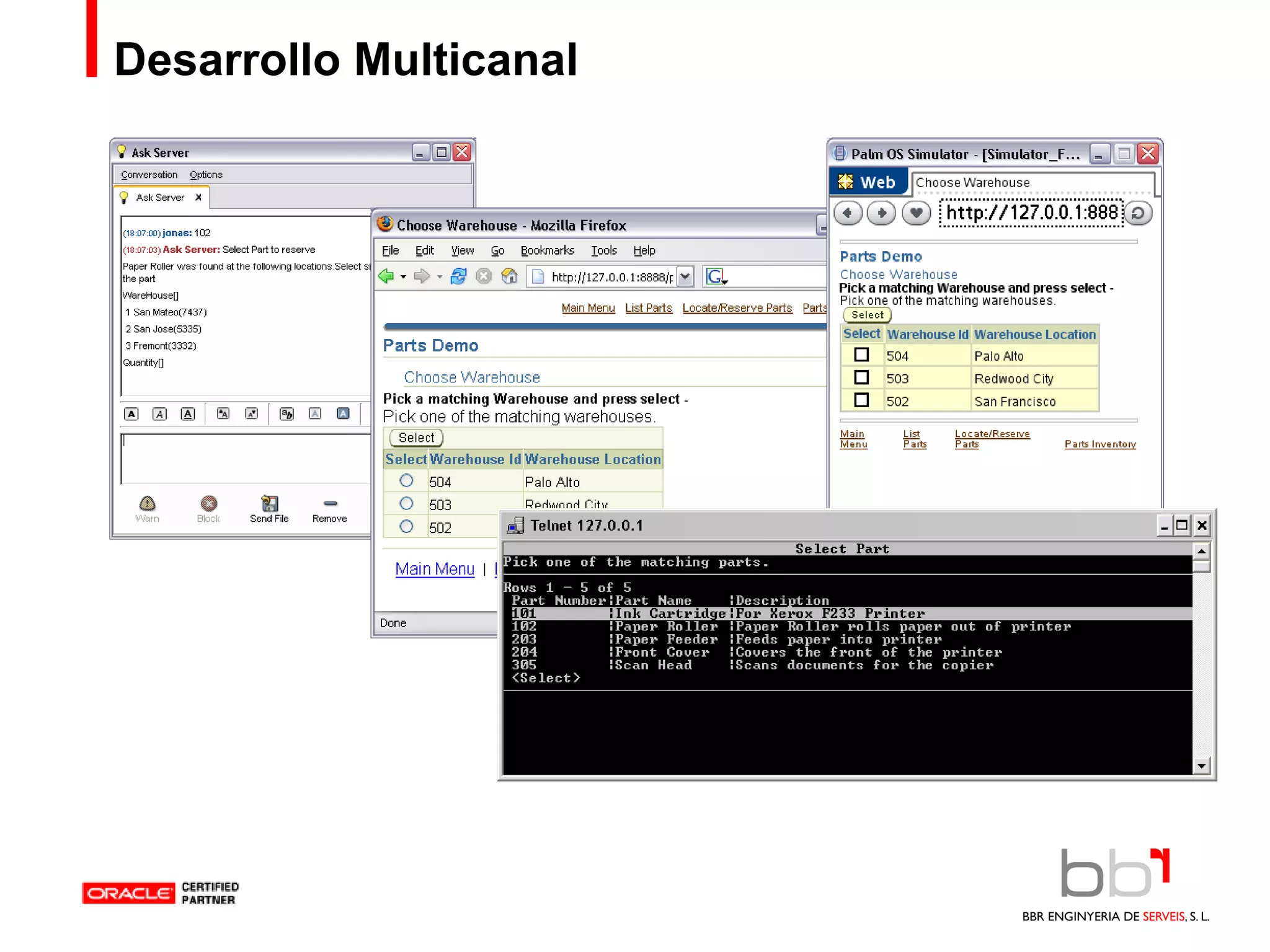Follow the List Parts link in Firefox
This screenshot has width=1270, height=952.
click(648, 308)
